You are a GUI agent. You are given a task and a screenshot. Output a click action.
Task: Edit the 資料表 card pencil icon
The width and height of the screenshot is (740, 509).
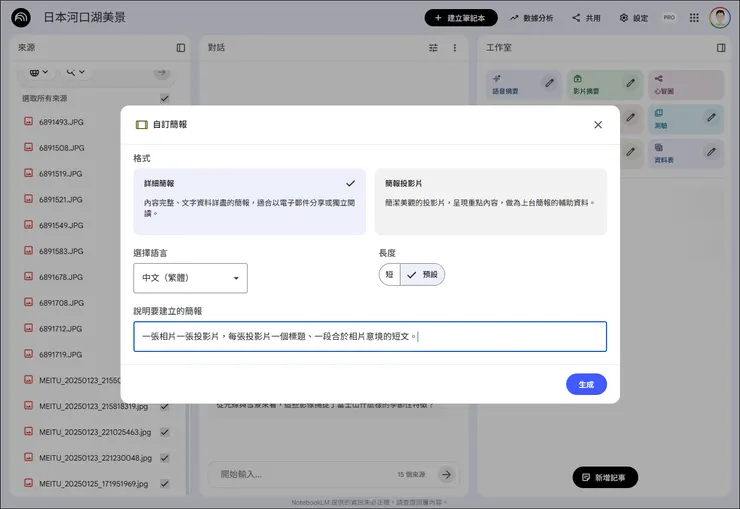point(711,152)
